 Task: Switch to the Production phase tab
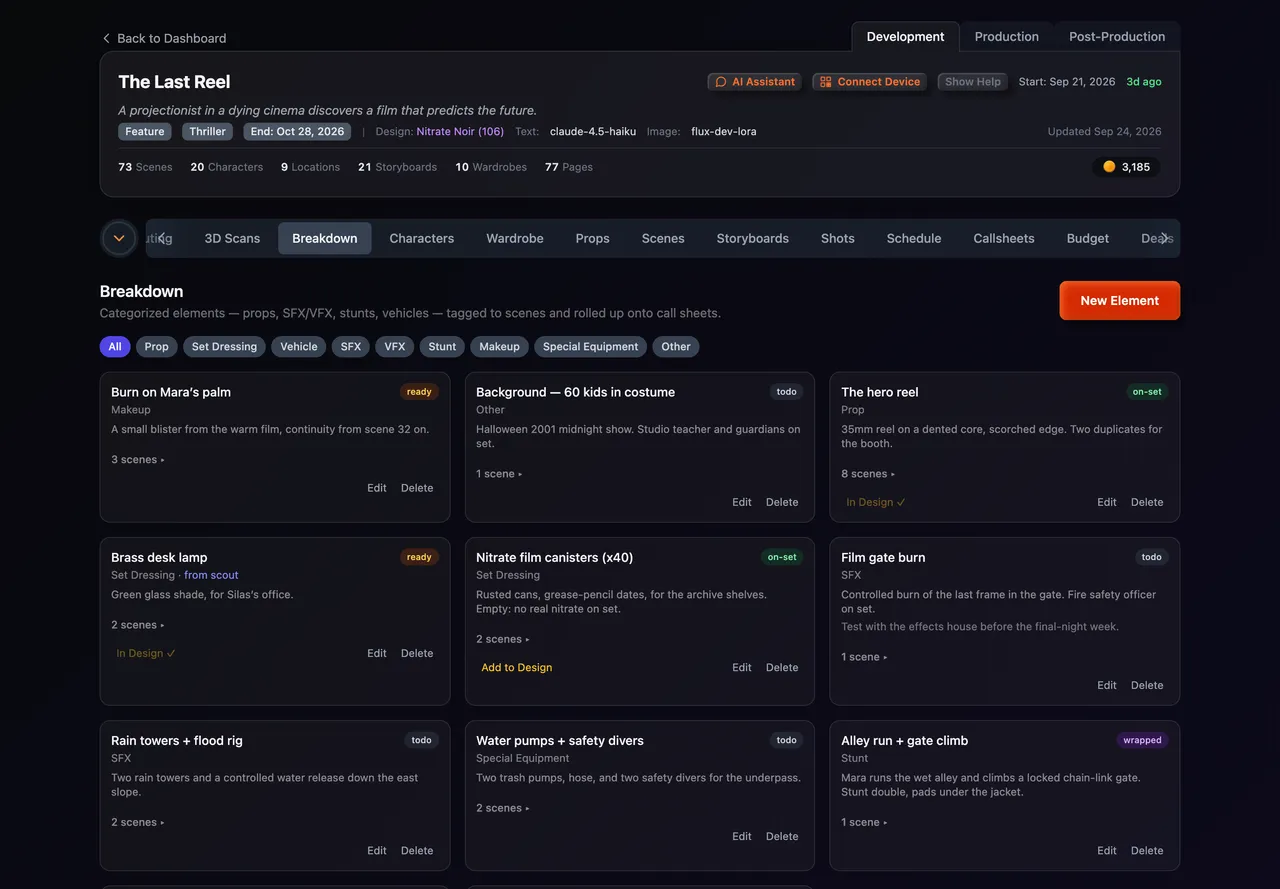[1006, 37]
